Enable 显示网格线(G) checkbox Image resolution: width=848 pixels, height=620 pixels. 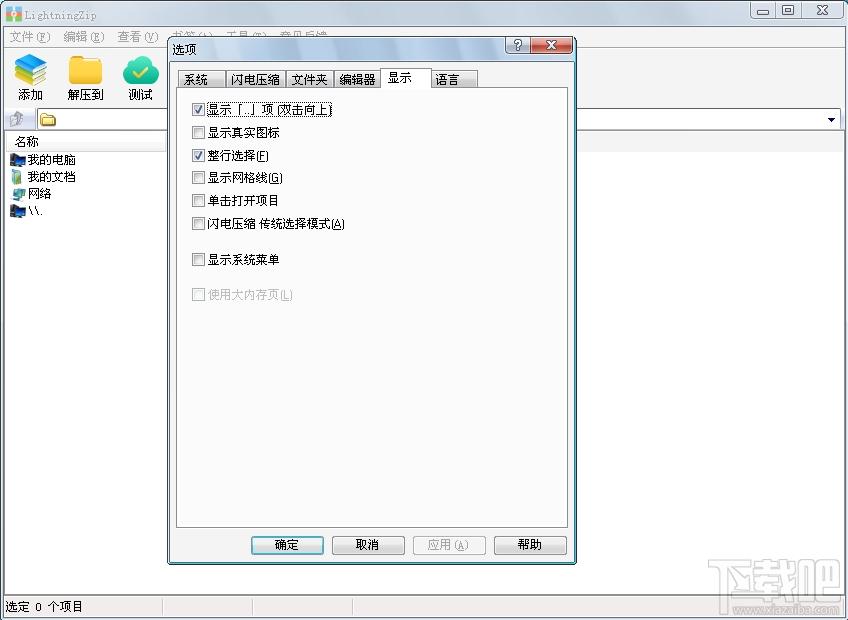pos(198,177)
